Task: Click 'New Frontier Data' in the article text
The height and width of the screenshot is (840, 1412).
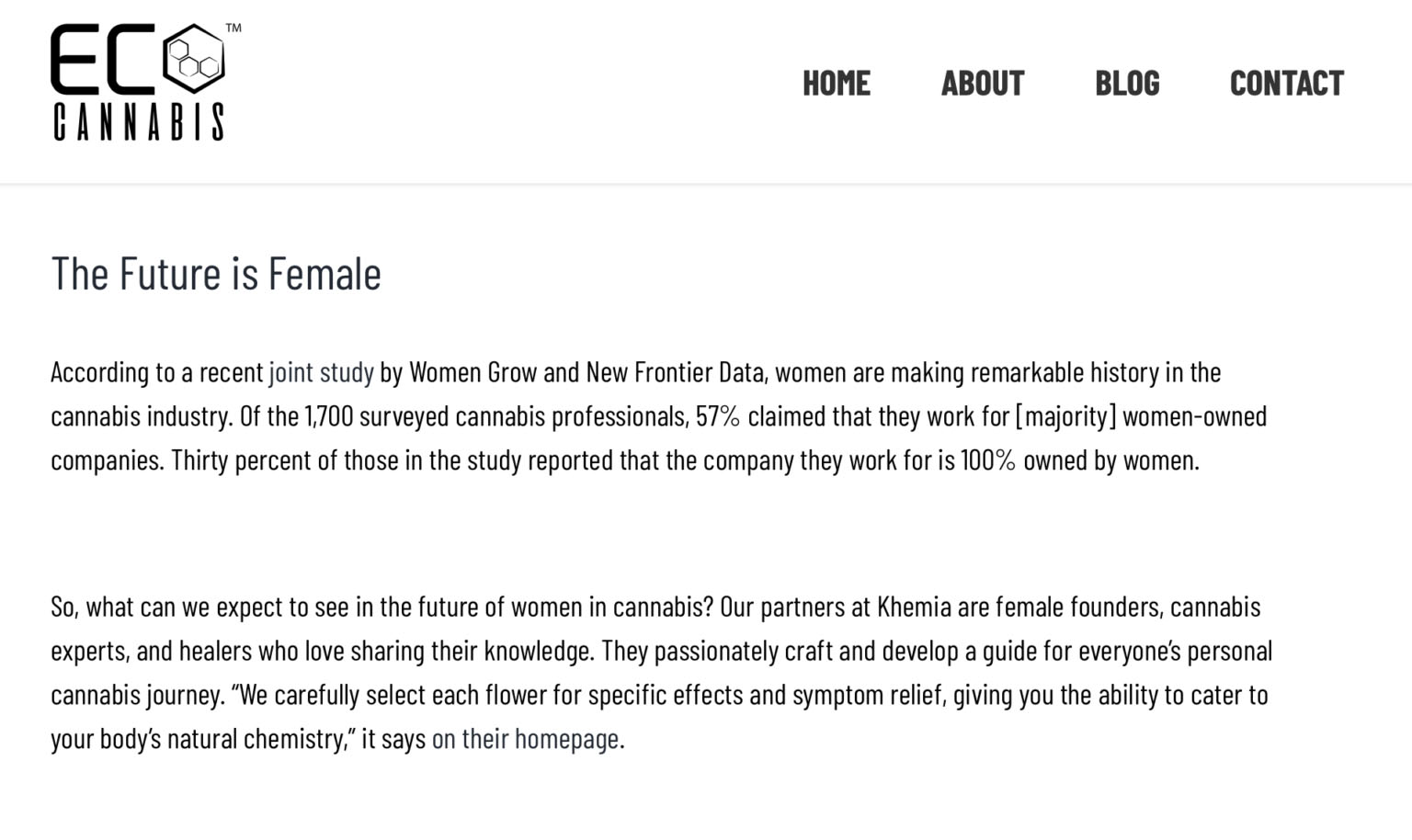Action: 675,372
